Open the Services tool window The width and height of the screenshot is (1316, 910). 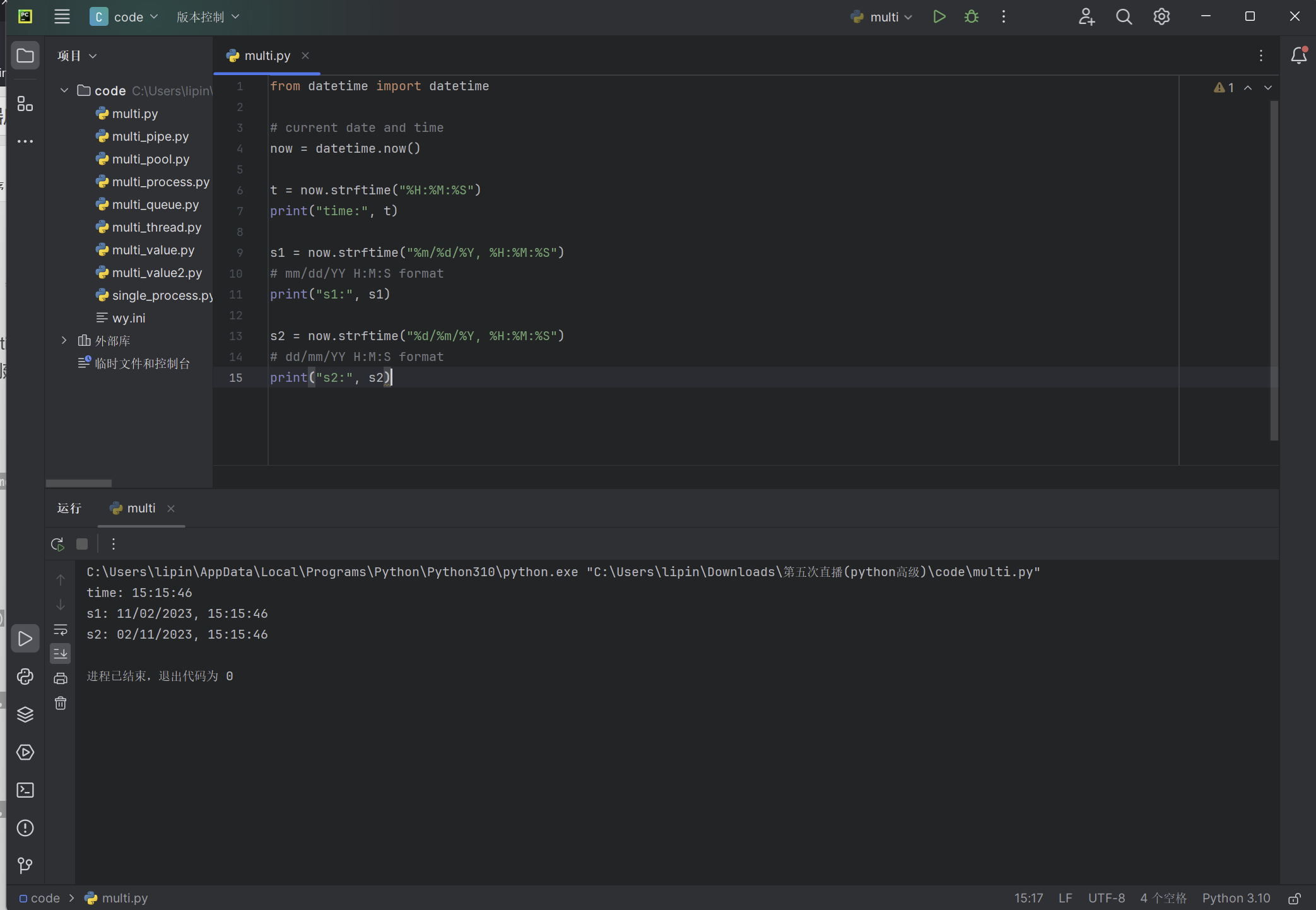(x=25, y=752)
